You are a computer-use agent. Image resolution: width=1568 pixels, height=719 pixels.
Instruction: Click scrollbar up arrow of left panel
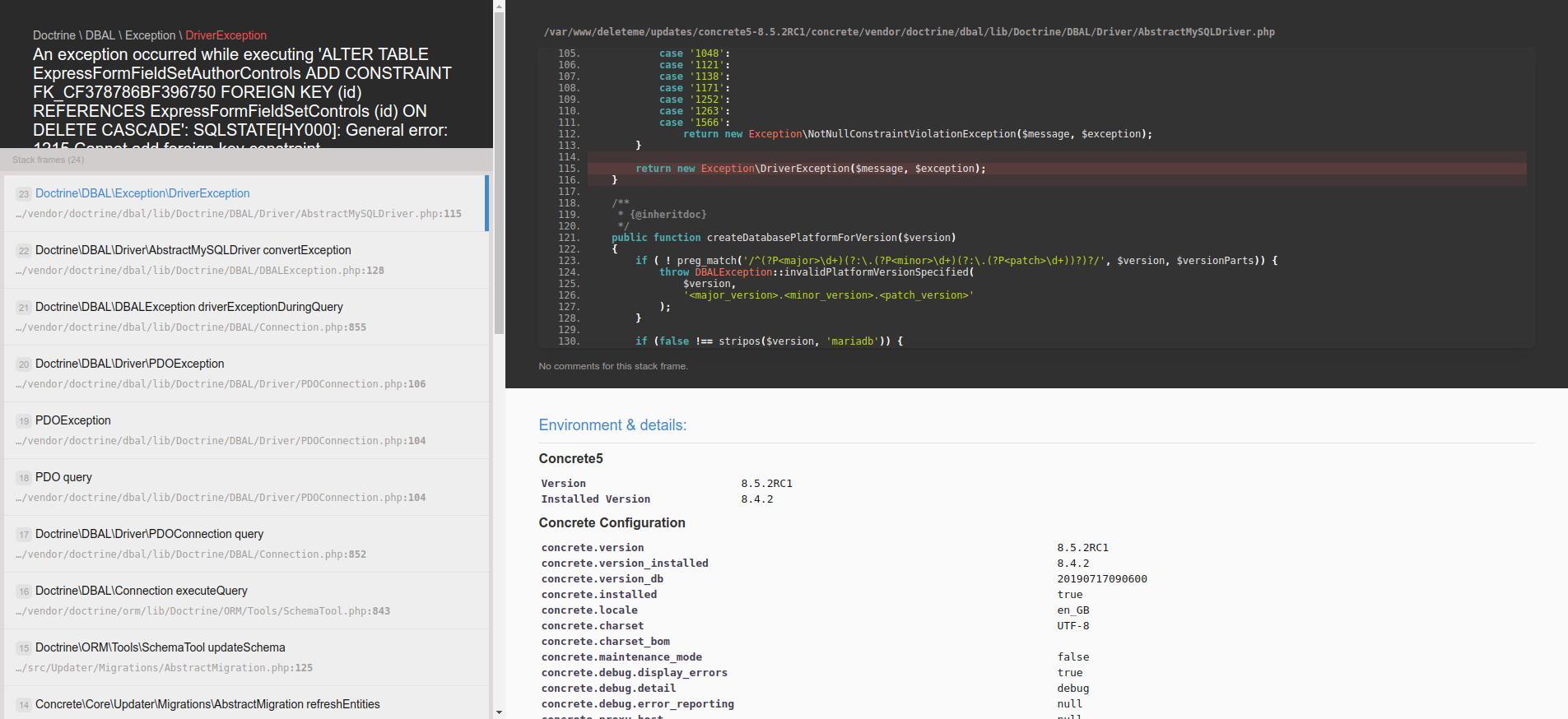pyautogui.click(x=499, y=6)
